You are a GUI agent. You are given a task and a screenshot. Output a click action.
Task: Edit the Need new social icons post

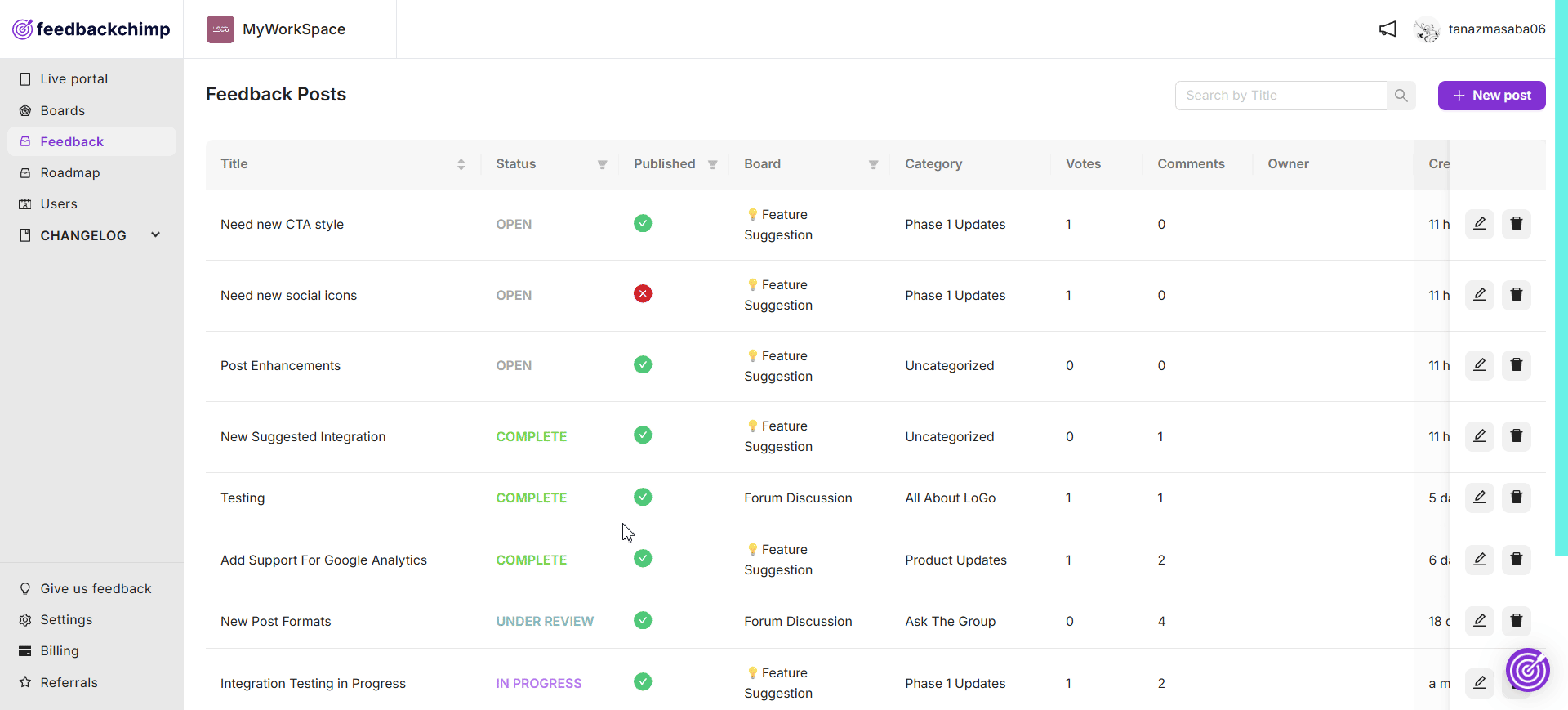click(1480, 295)
